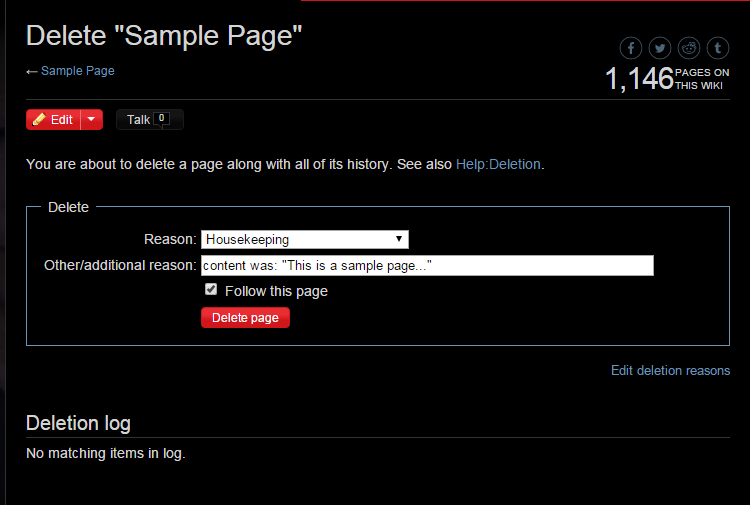Click the 1,146 pages on this wiki counter
This screenshot has height=505, width=750.
pyautogui.click(x=667, y=79)
